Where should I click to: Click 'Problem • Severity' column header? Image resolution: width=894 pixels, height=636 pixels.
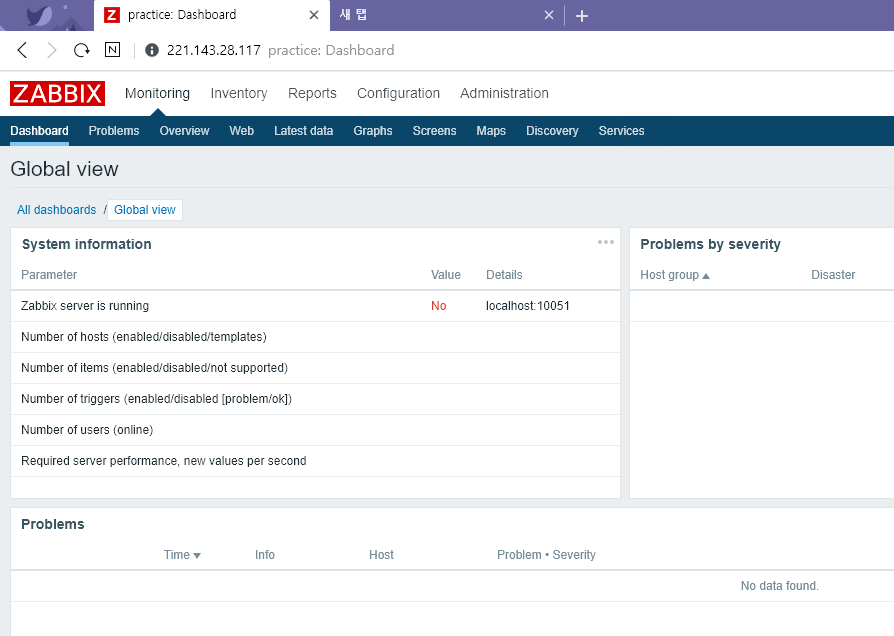(x=546, y=555)
